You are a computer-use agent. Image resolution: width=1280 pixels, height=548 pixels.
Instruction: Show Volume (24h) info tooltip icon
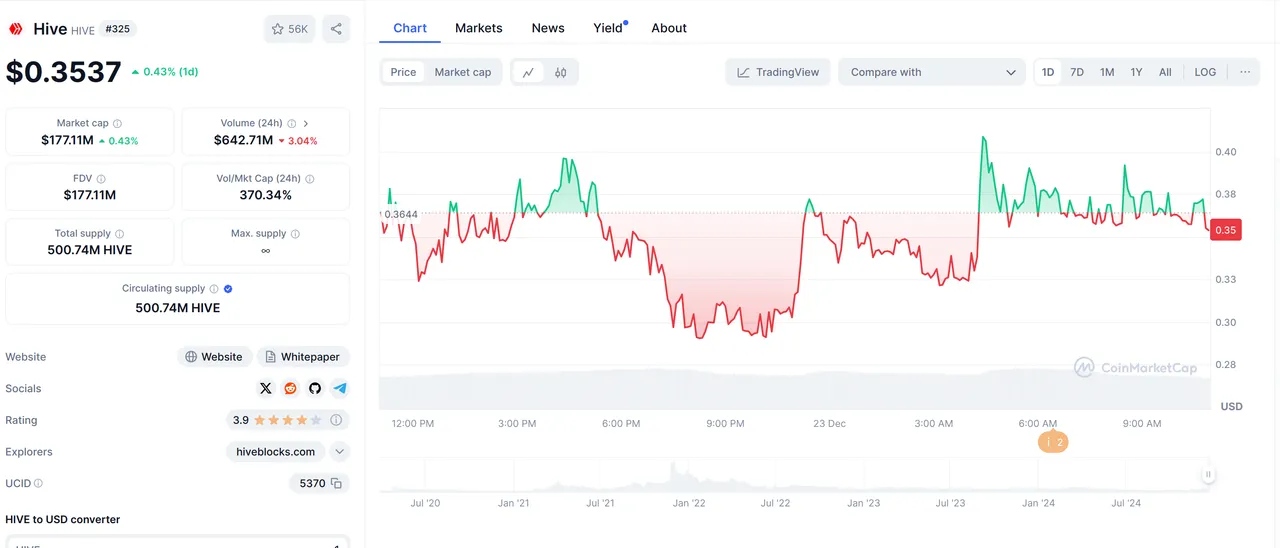(x=290, y=124)
